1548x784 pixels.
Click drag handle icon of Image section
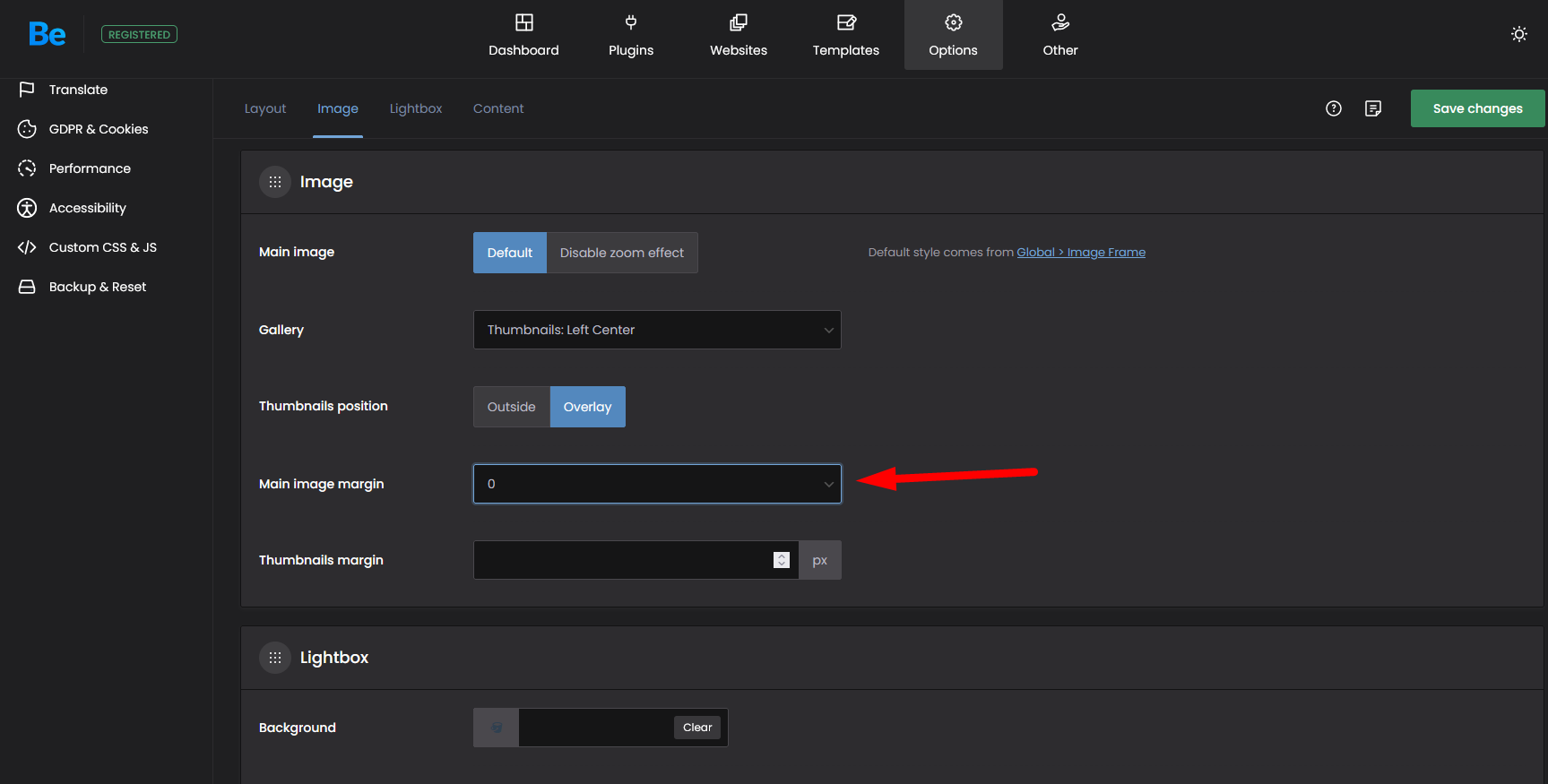[275, 182]
